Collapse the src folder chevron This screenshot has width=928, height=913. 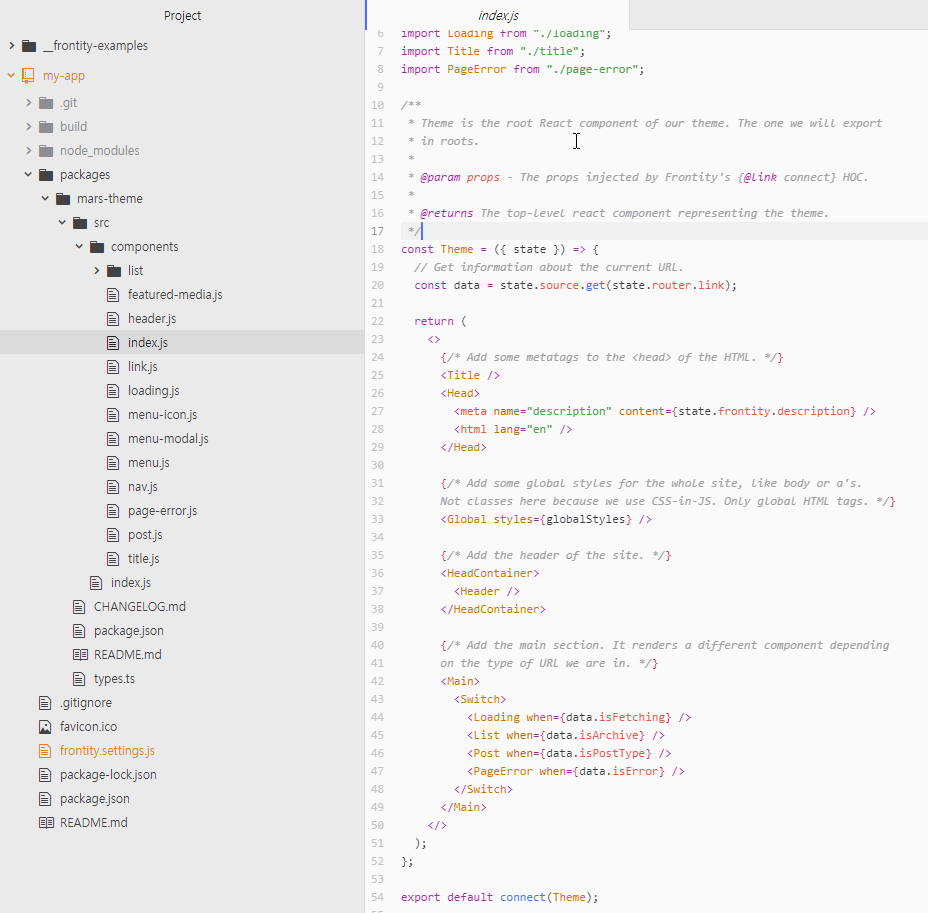[63, 222]
